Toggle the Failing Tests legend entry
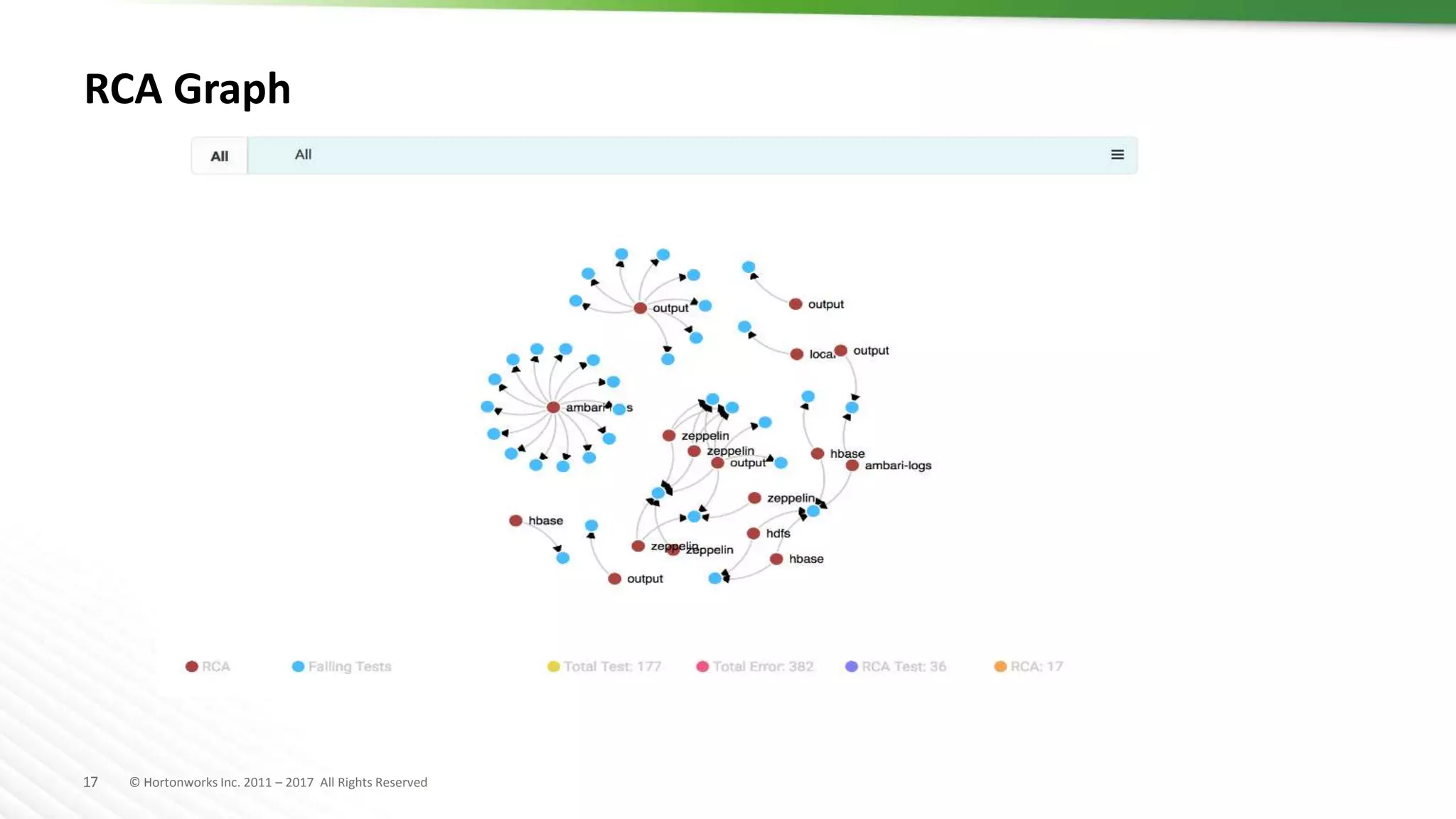The width and height of the screenshot is (1456, 819). point(342,666)
